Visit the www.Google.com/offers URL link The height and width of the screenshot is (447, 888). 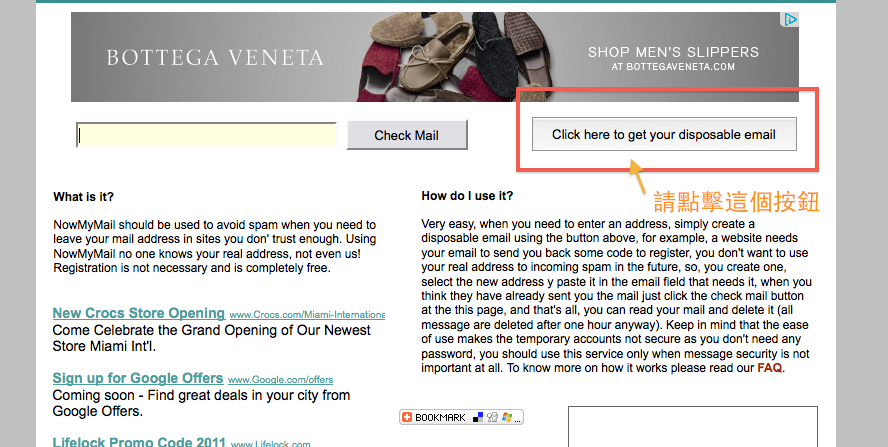(x=280, y=380)
